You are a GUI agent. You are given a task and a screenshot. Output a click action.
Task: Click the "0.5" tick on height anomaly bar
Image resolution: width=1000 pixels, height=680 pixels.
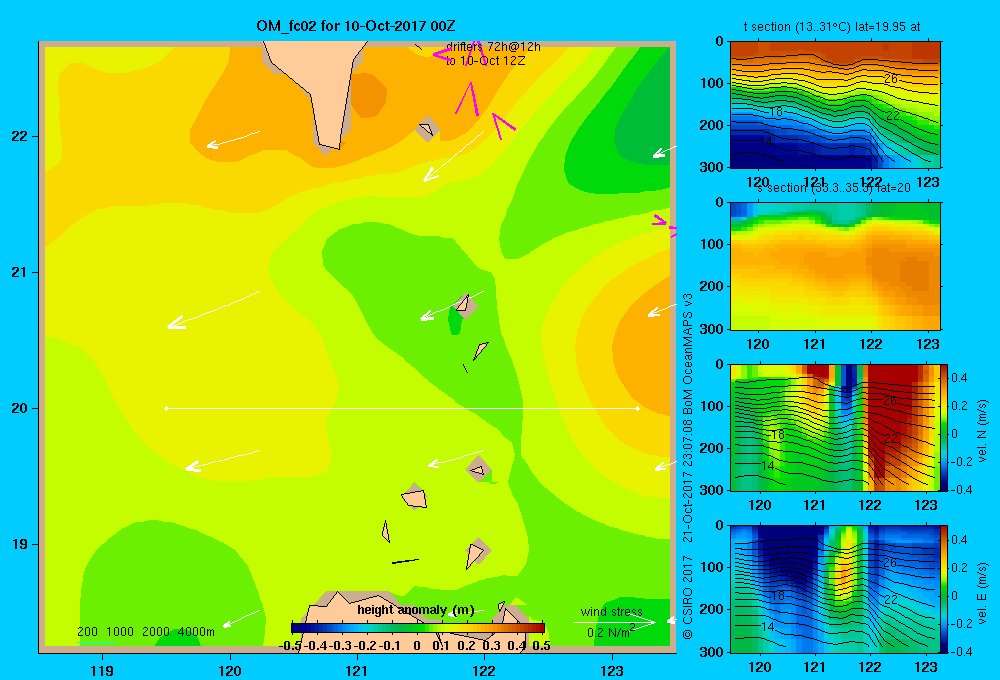tap(541, 646)
